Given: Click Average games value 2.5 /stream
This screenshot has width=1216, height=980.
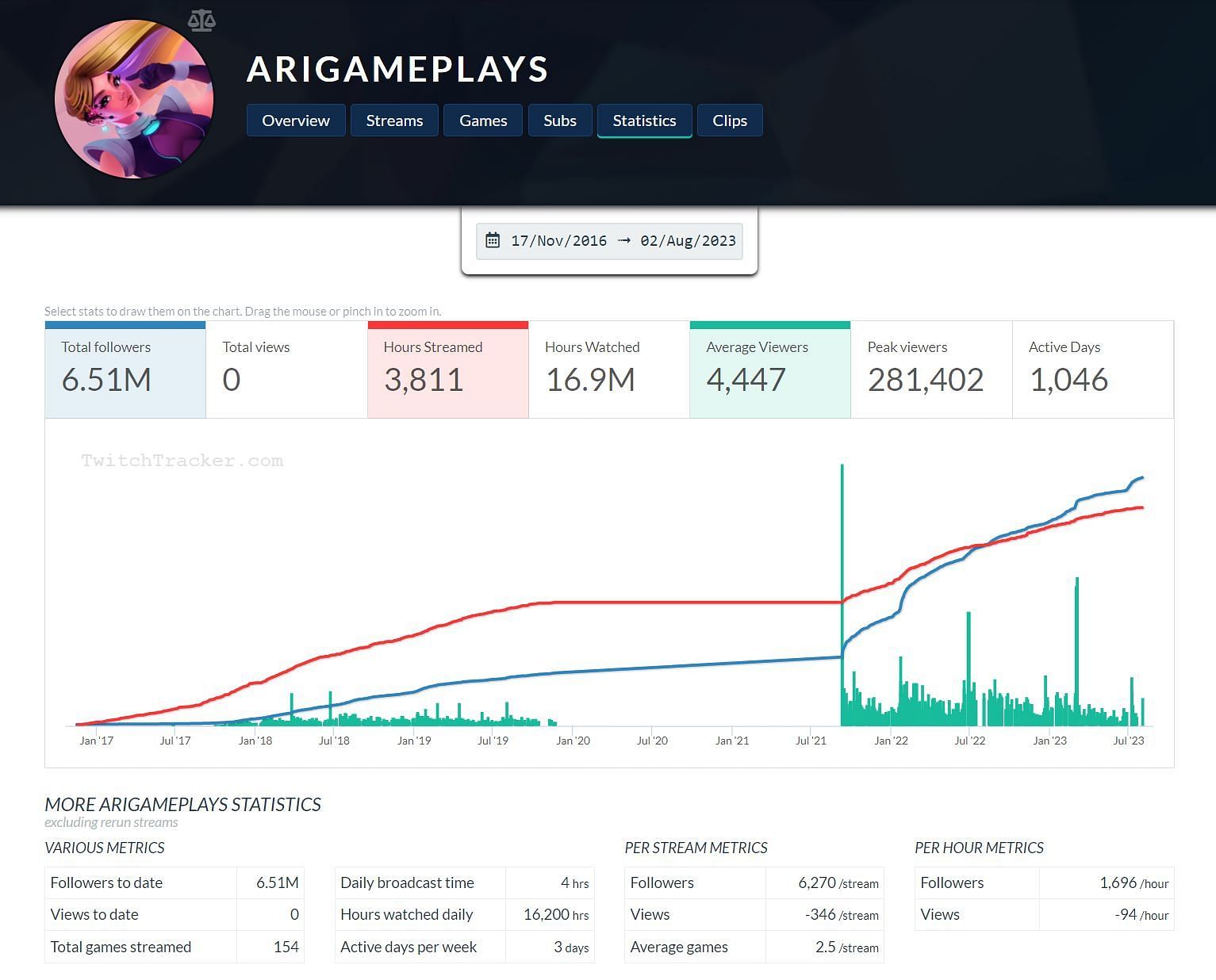Looking at the screenshot, I should click(846, 947).
